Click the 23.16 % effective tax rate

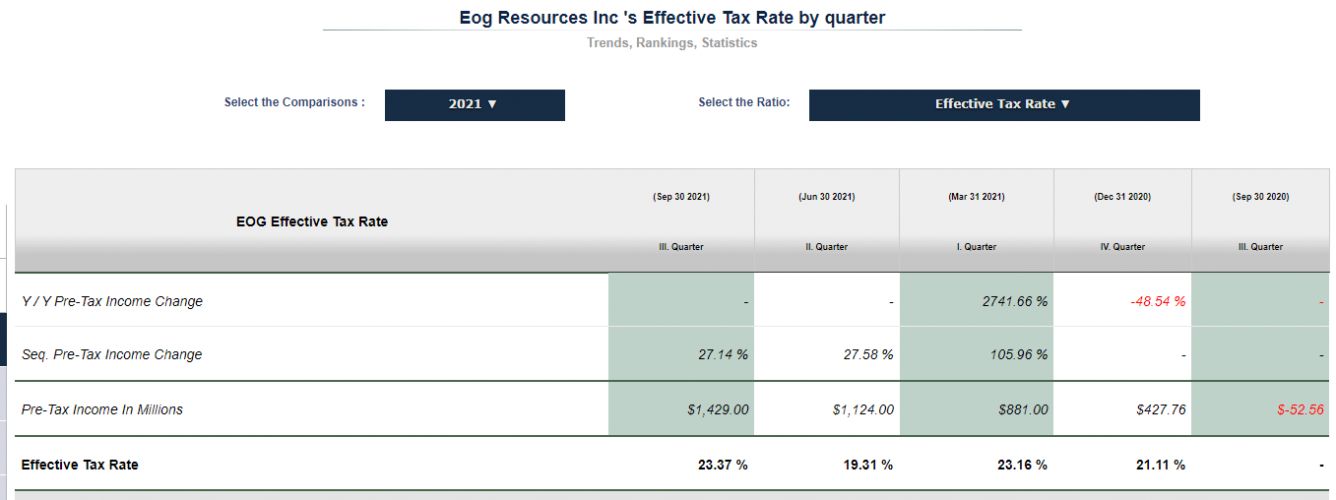tap(1022, 465)
